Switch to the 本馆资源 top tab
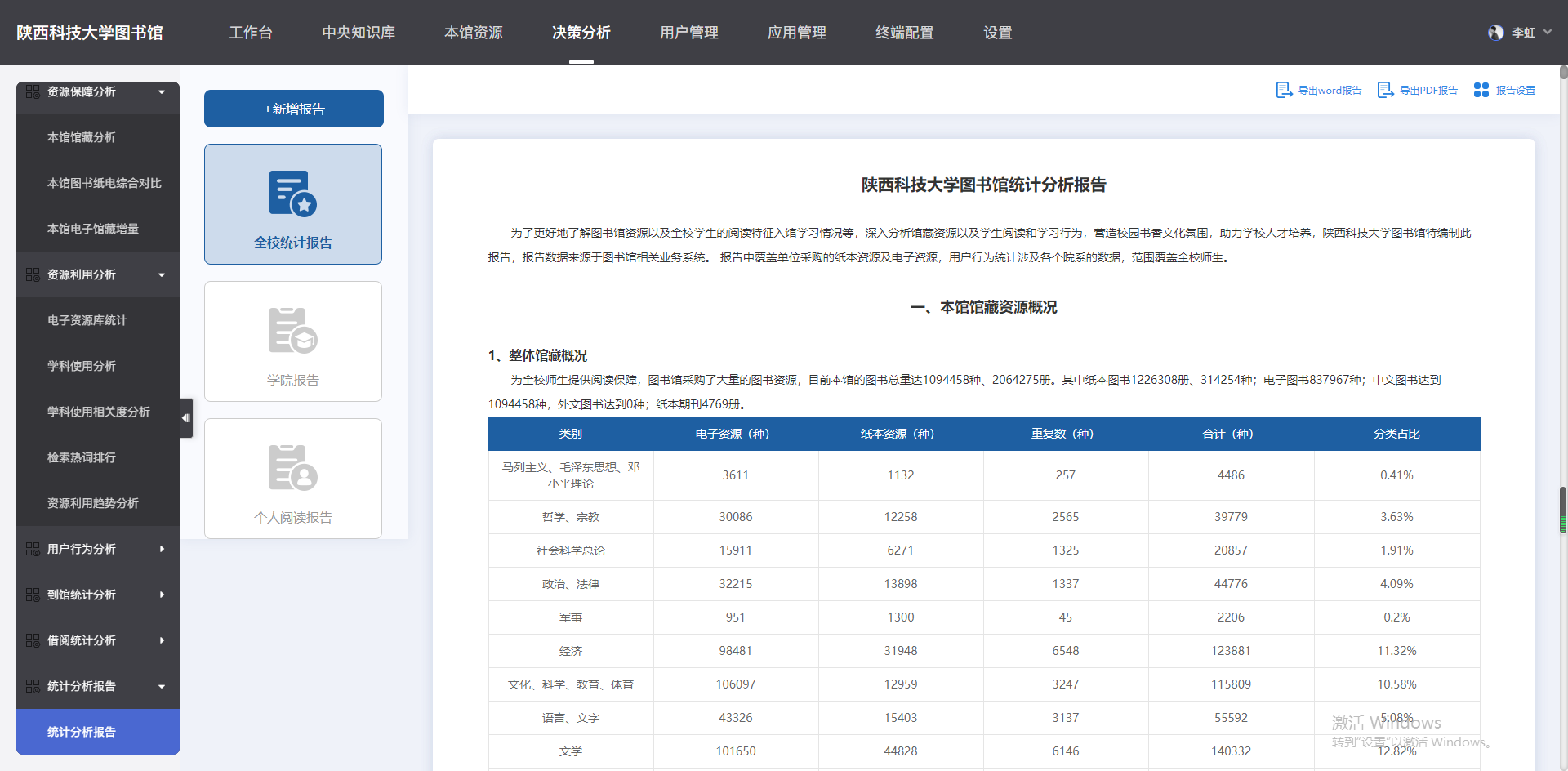Viewport: 1568px width, 771px height. [x=474, y=33]
